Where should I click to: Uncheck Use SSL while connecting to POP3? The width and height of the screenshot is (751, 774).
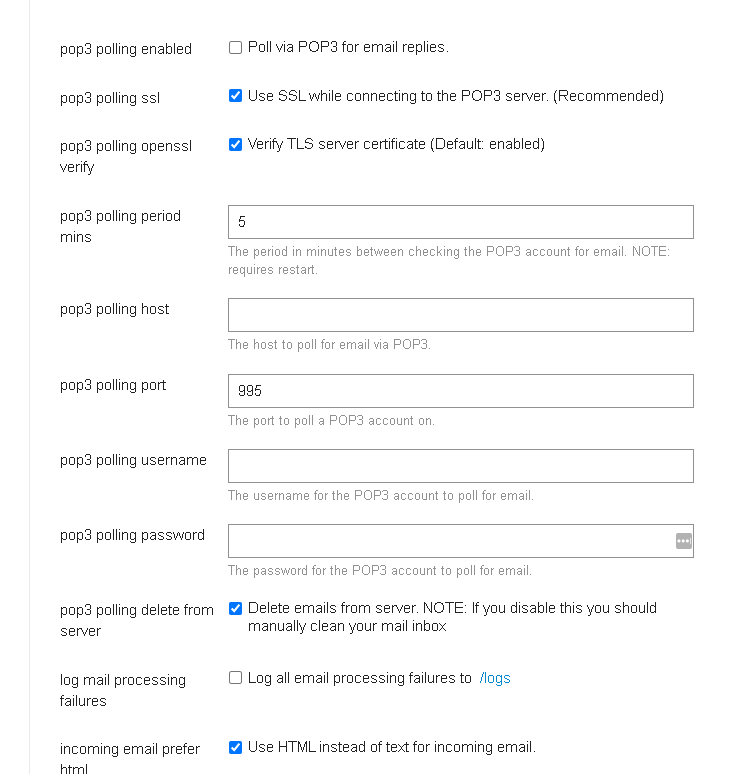(236, 96)
